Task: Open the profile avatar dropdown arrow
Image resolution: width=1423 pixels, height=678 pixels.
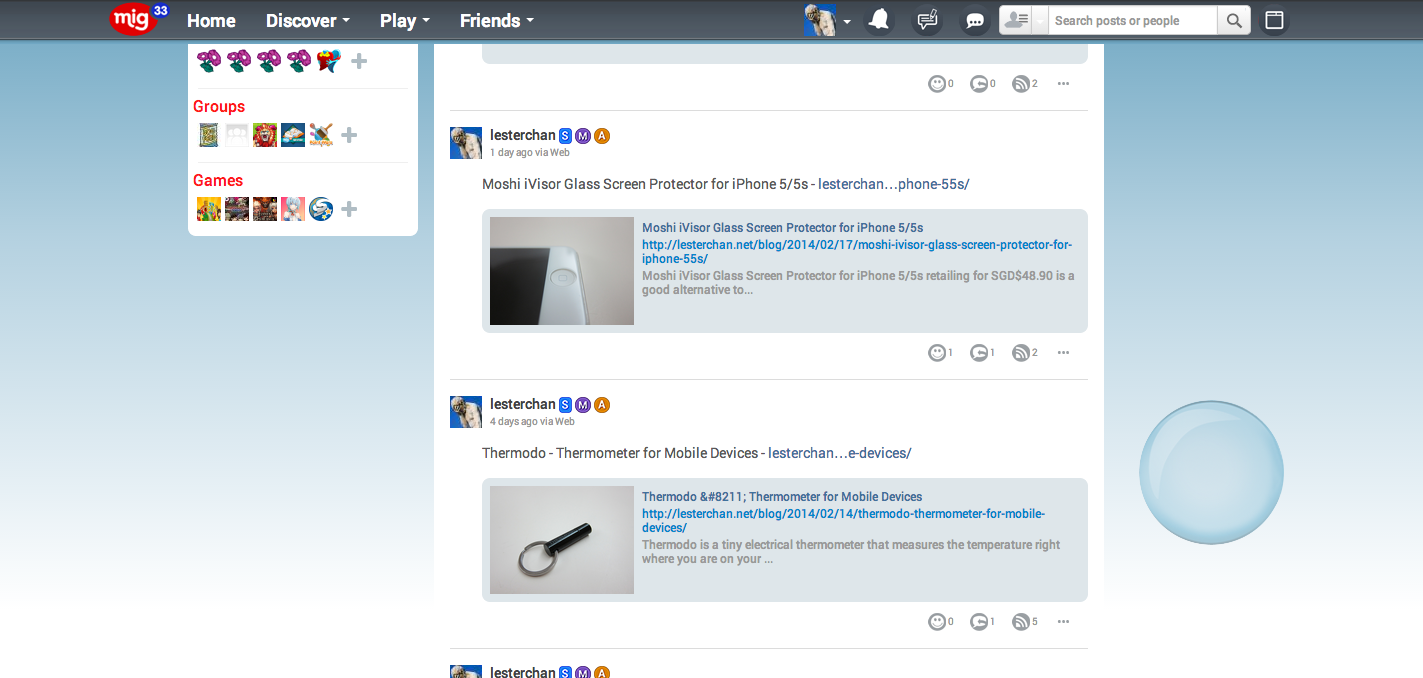Action: [847, 21]
